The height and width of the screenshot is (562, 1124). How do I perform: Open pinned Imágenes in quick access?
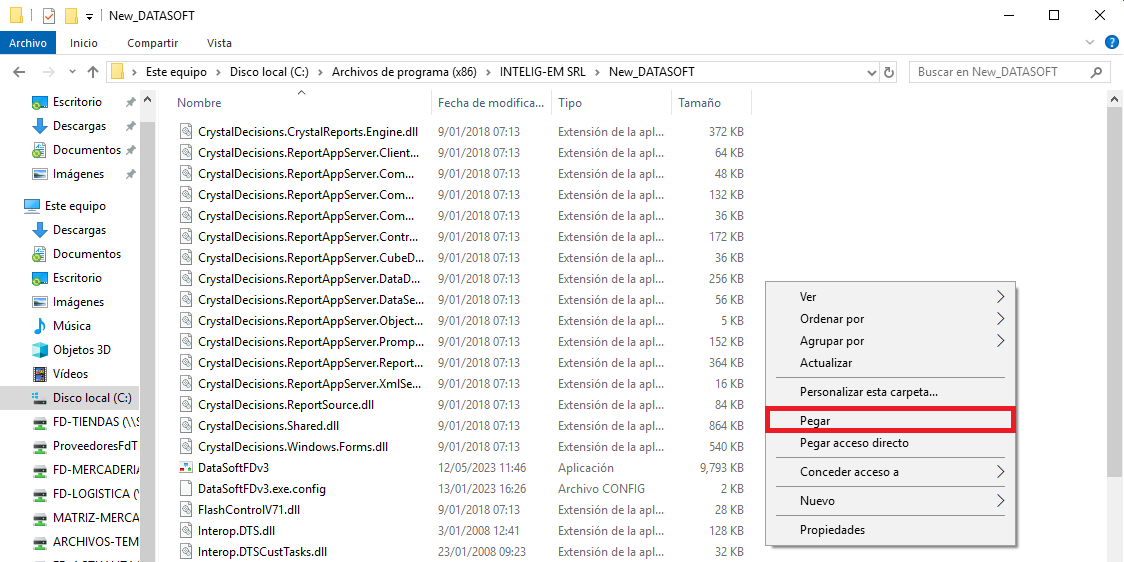[x=78, y=173]
